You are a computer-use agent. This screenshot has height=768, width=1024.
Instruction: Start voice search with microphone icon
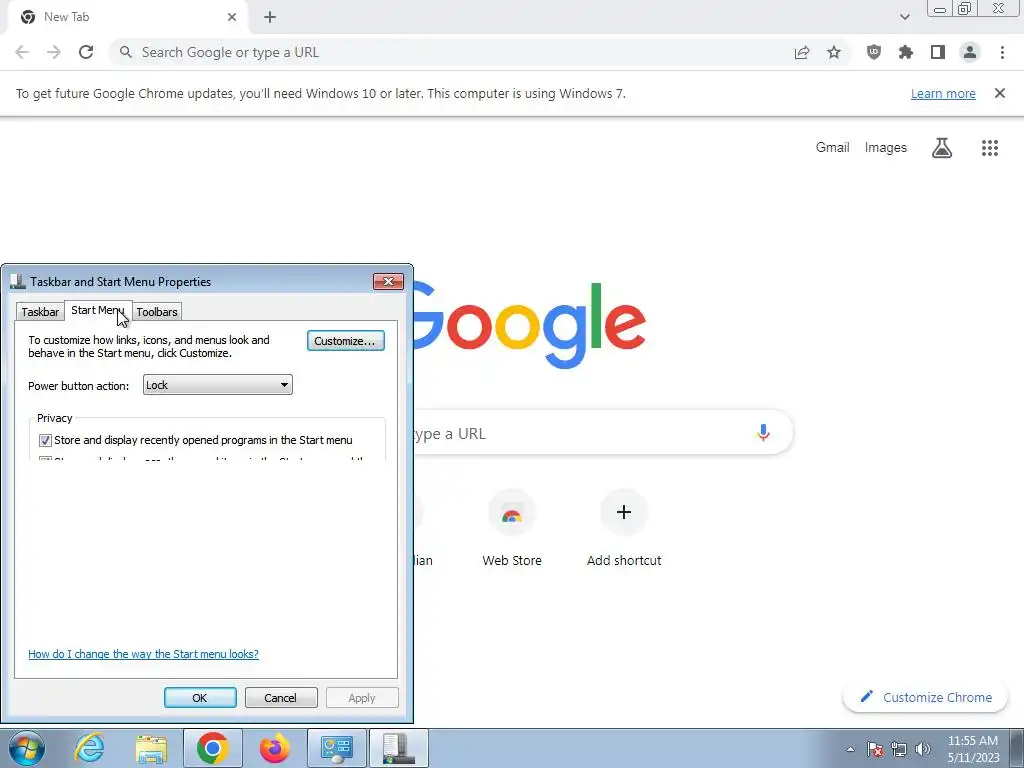click(763, 432)
